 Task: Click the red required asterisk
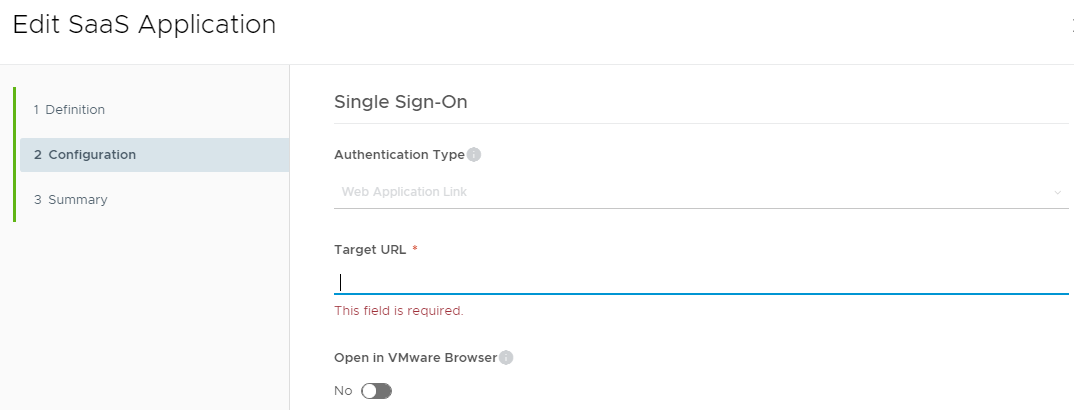pos(415,250)
